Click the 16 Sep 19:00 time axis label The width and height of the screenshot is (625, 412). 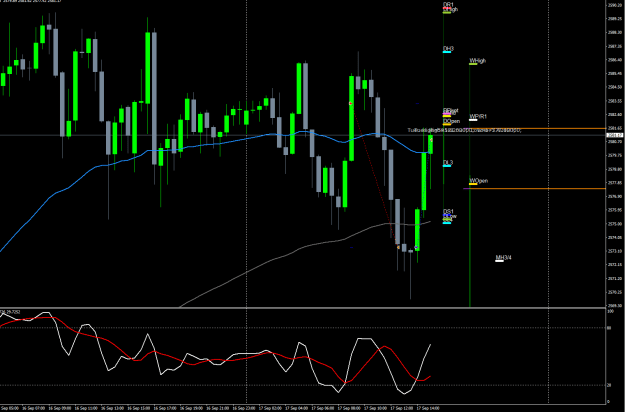(x=191, y=408)
